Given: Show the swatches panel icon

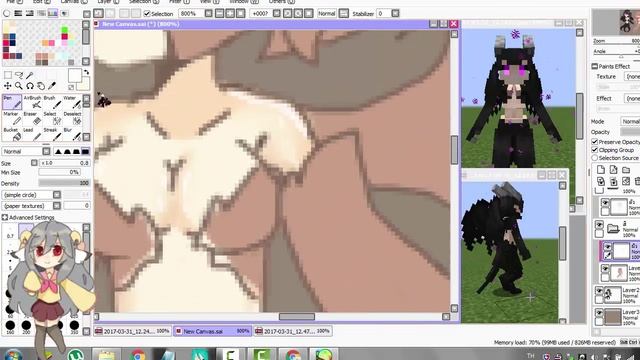Looking at the screenshot, I should coord(53,13).
